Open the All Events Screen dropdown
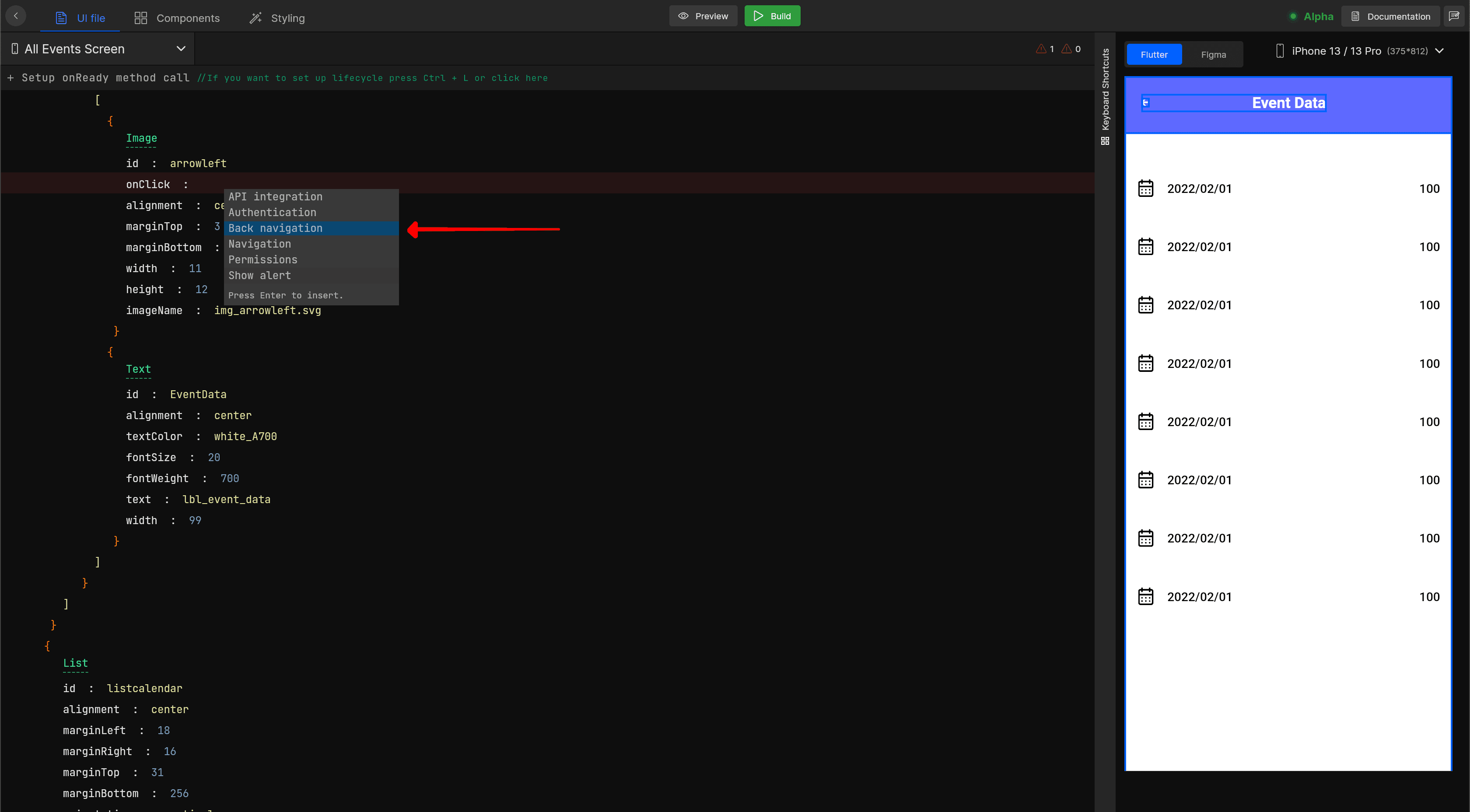The height and width of the screenshot is (812, 1470). tap(181, 49)
